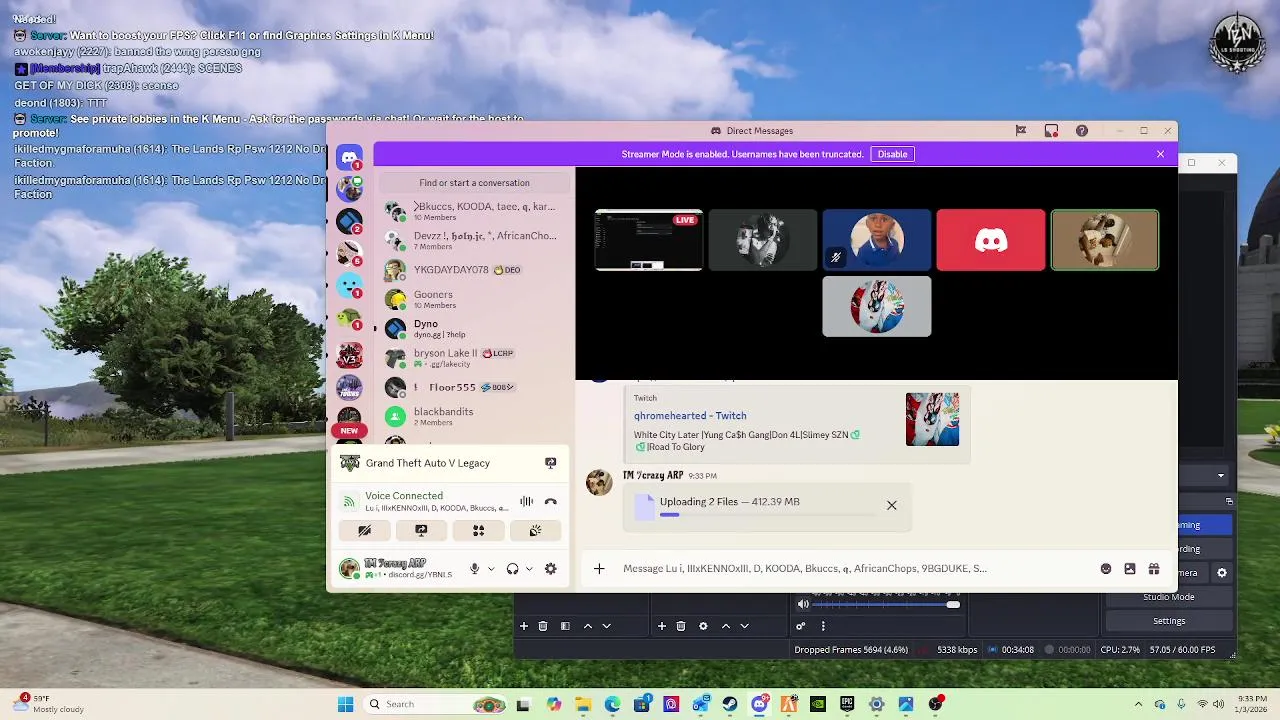Screen dimensions: 1280x720
Task: Click the share screen button in voice panel
Action: pyautogui.click(x=421, y=531)
